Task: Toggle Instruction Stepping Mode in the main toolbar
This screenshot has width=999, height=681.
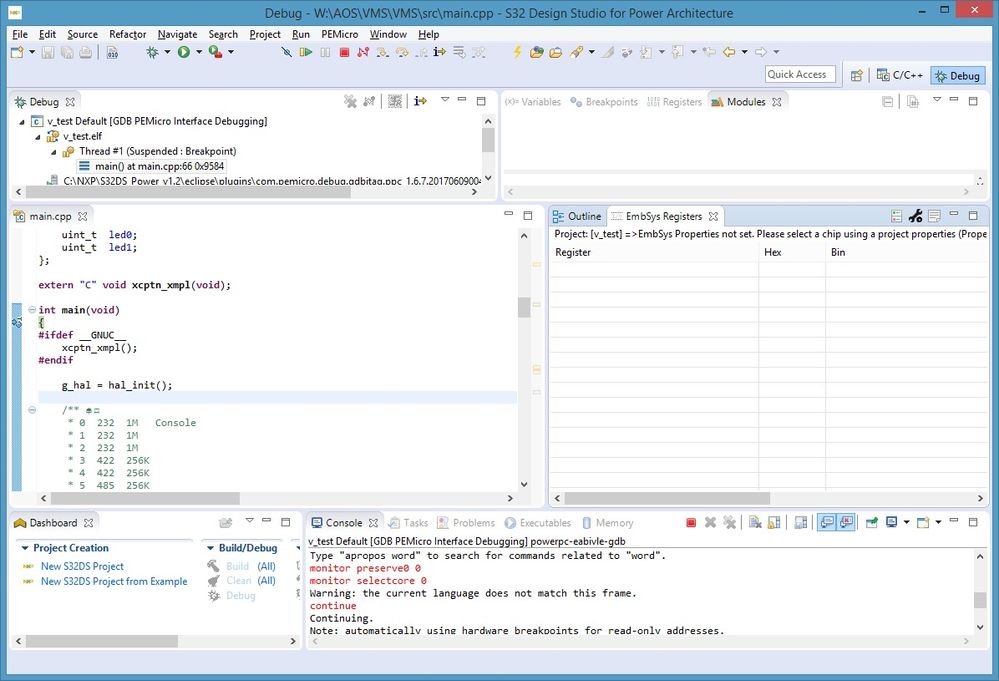Action: [x=440, y=52]
